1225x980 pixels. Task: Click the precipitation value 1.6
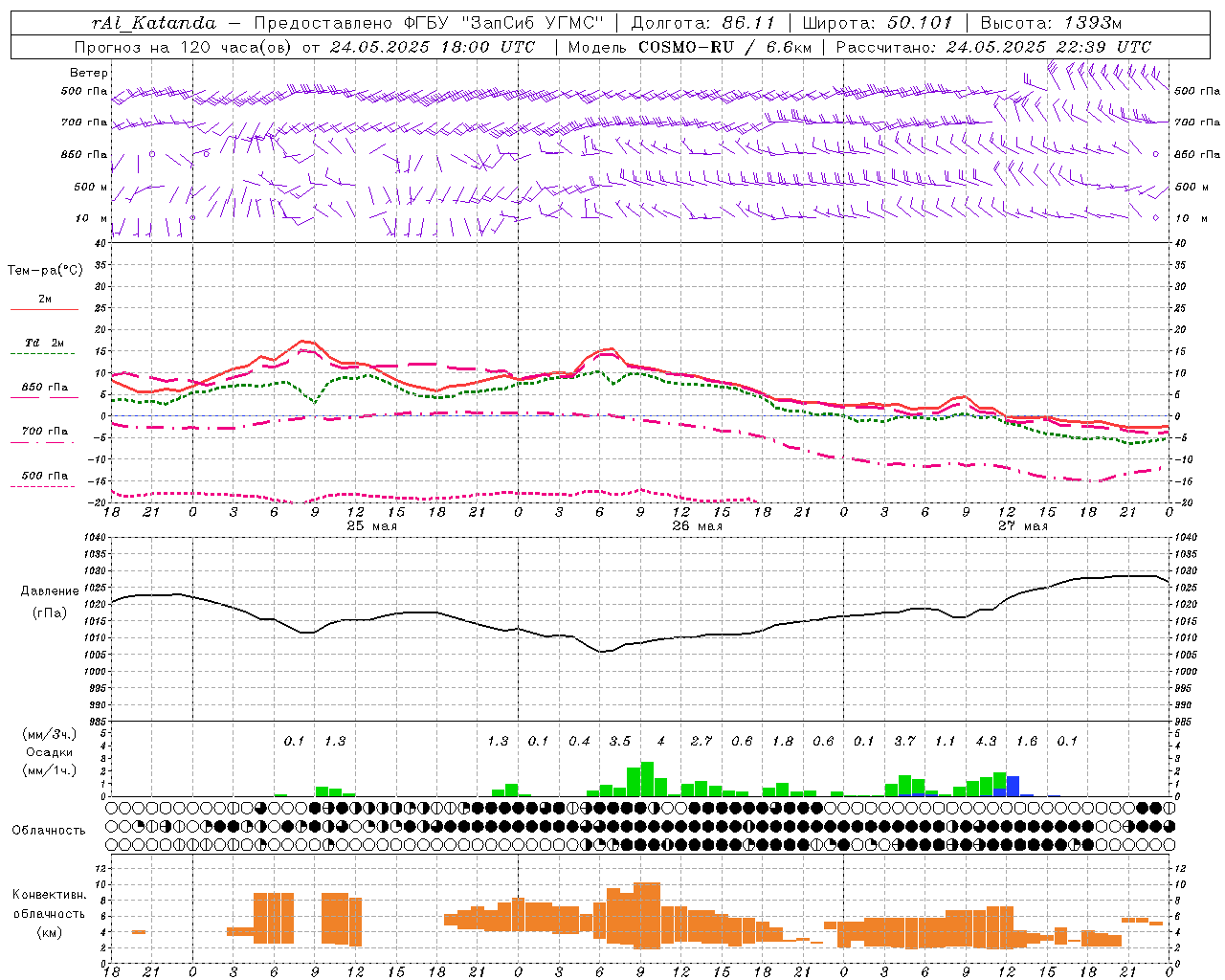1027,741
